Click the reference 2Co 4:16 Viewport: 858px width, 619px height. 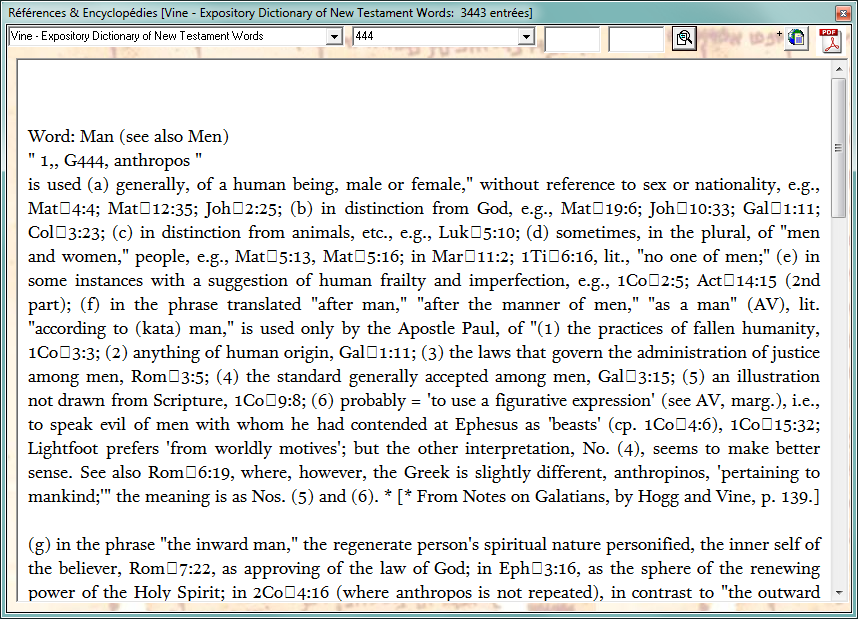point(291,592)
